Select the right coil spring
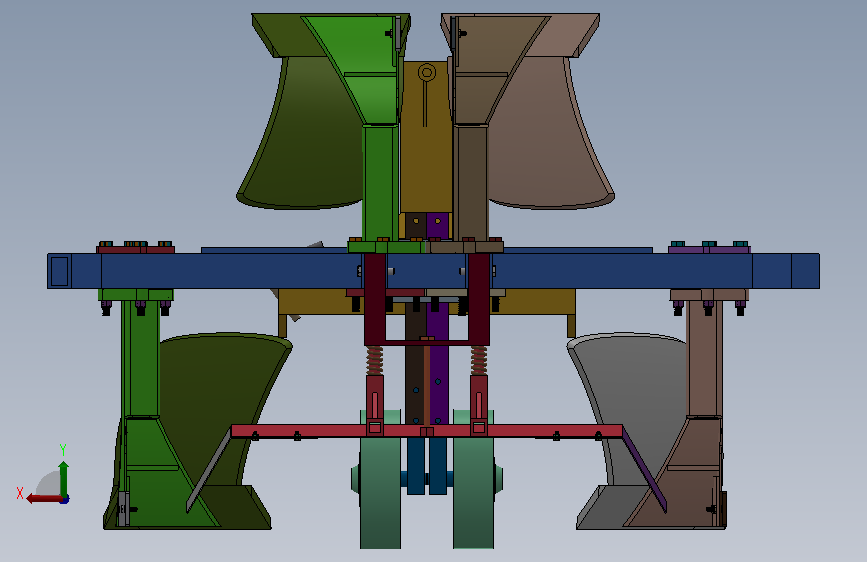 tap(479, 360)
